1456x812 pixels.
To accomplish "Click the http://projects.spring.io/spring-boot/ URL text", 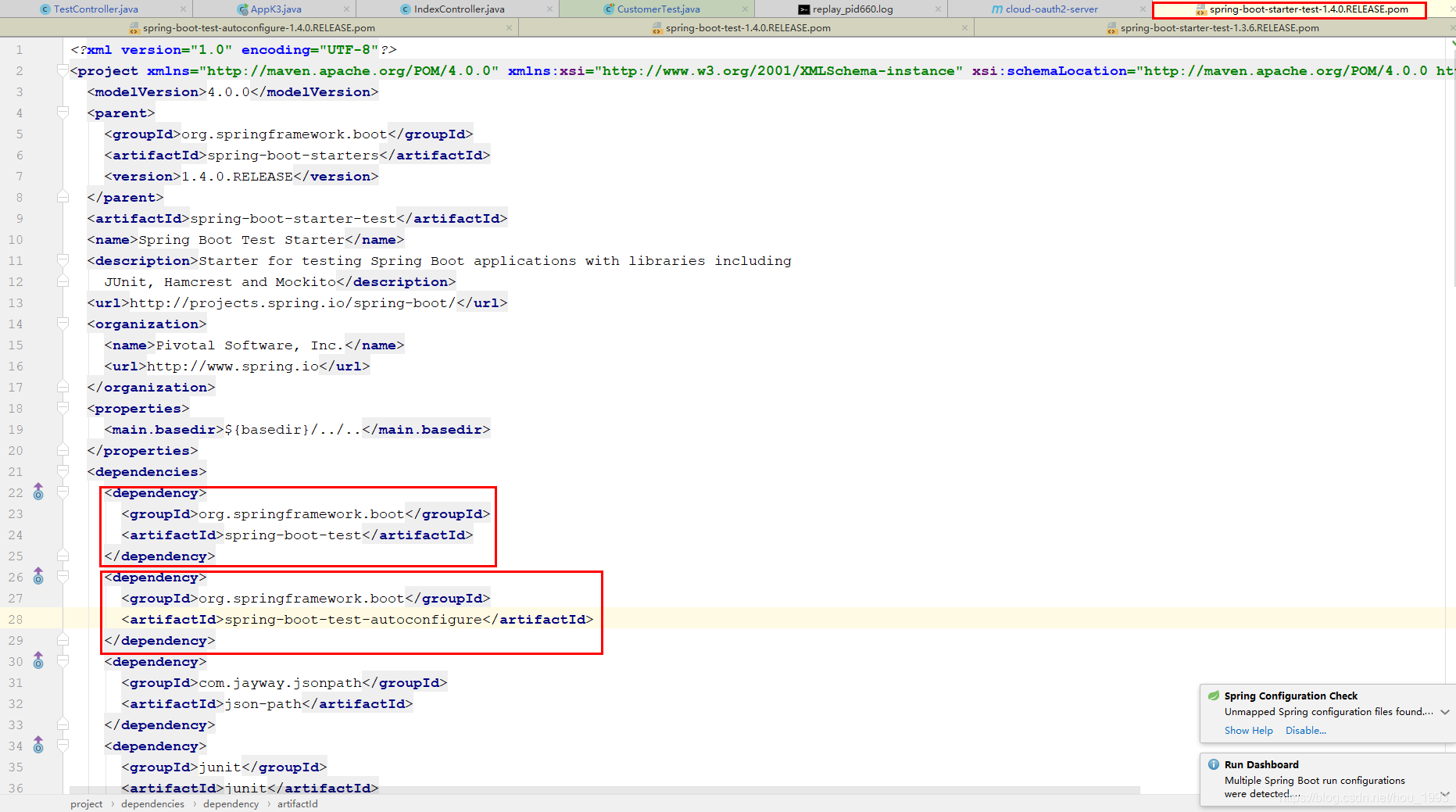I will 292,302.
